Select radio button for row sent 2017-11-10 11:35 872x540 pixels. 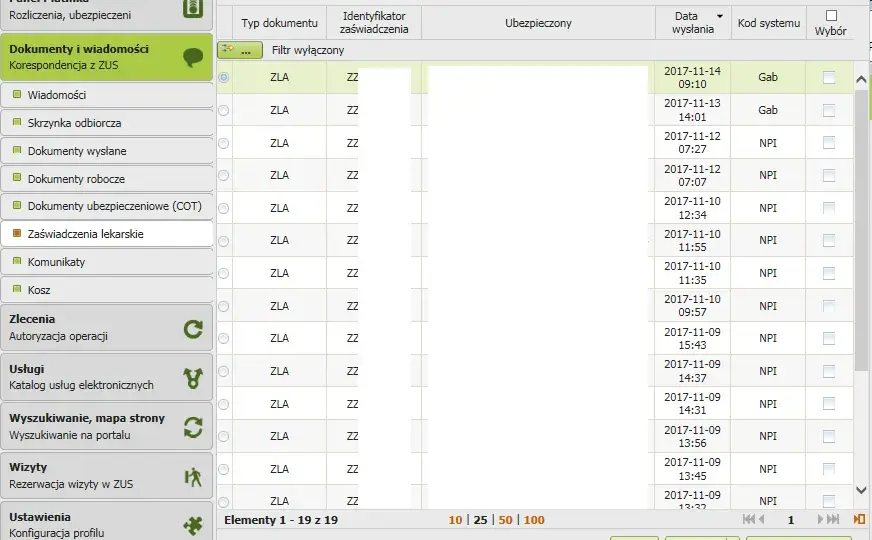pyautogui.click(x=224, y=273)
